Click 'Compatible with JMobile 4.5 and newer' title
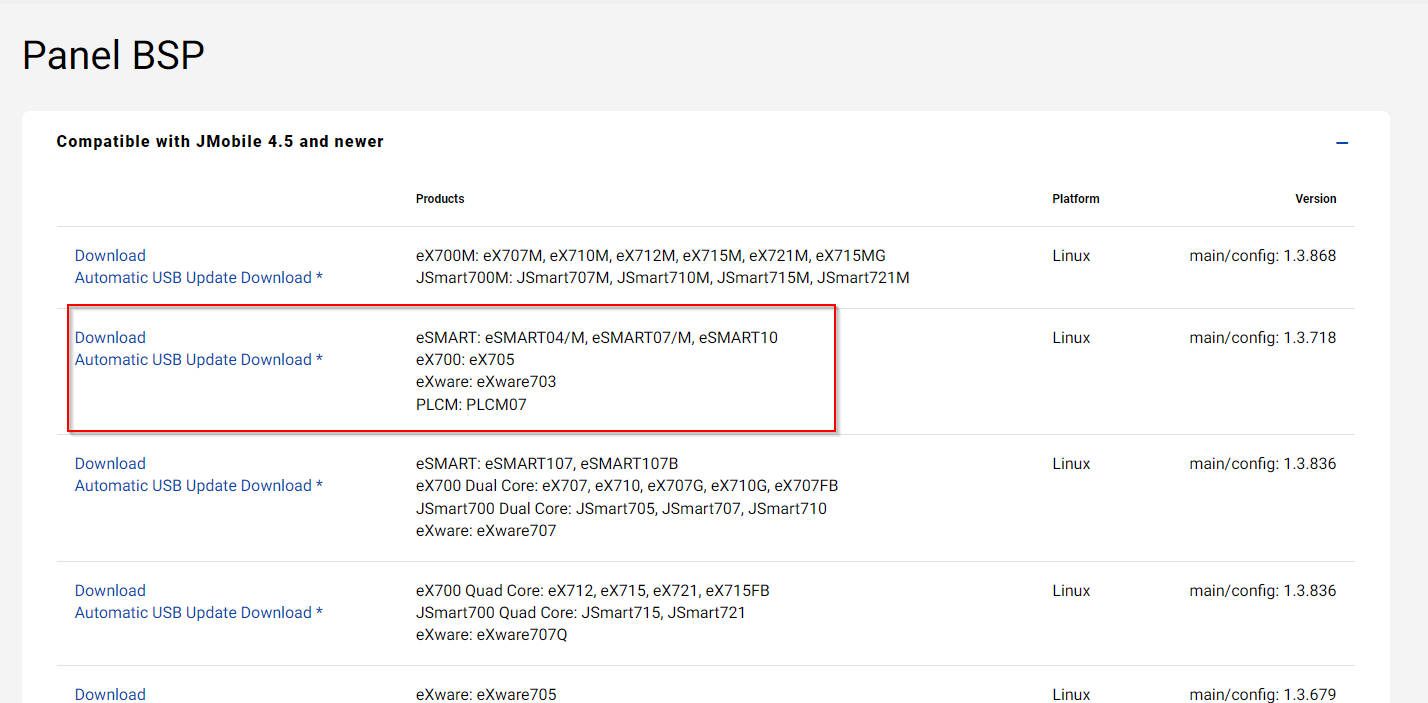 pyautogui.click(x=220, y=142)
